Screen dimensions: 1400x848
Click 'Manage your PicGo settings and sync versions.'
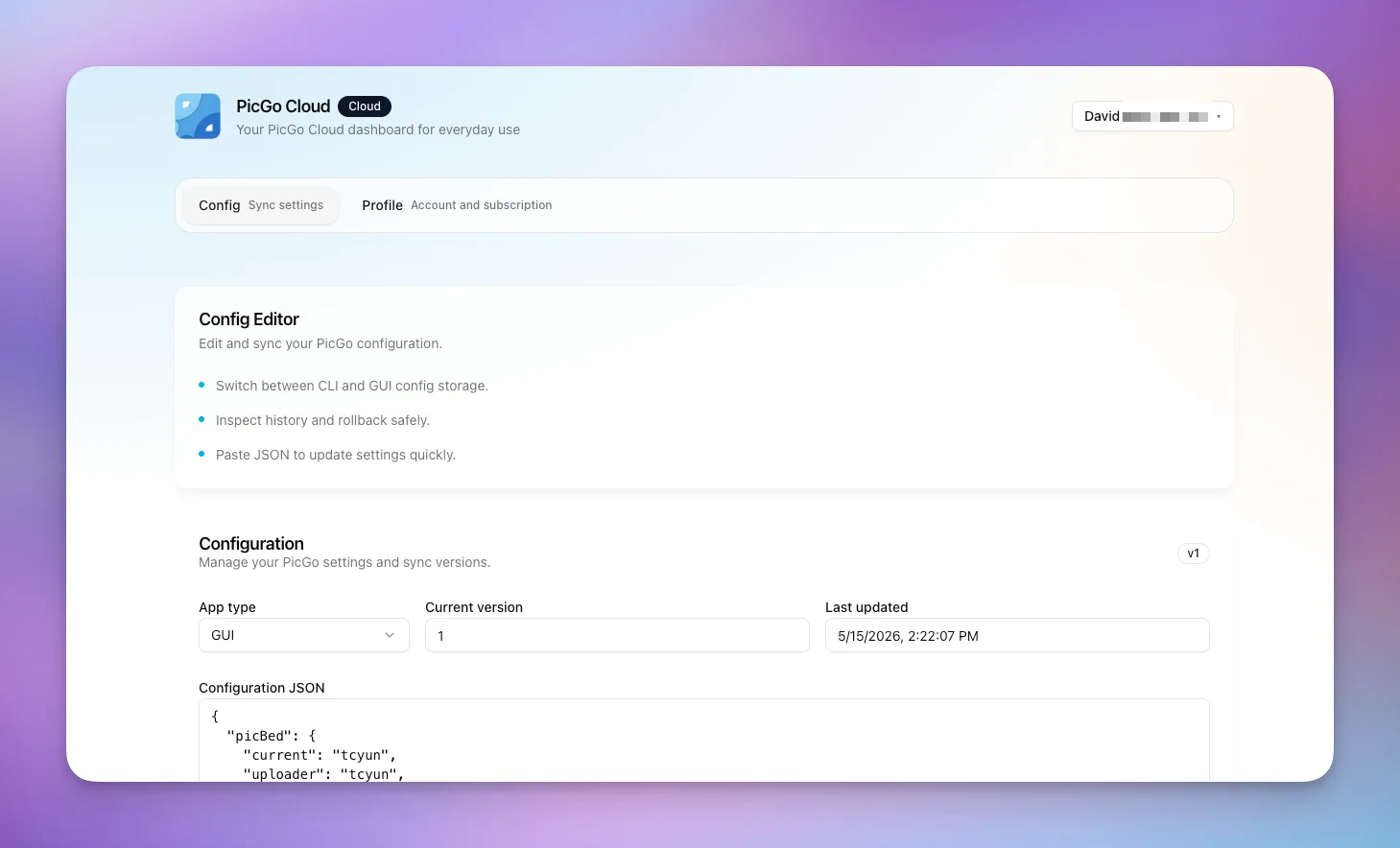point(344,562)
